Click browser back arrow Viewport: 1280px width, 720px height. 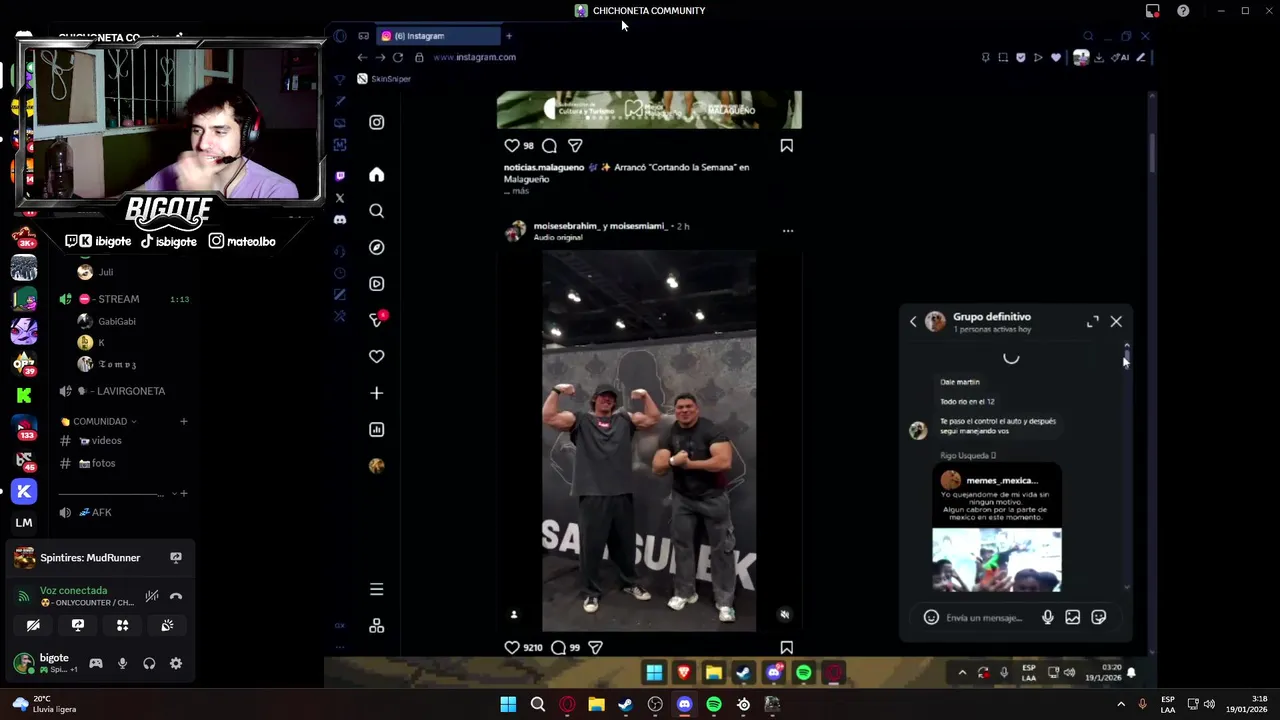click(362, 57)
